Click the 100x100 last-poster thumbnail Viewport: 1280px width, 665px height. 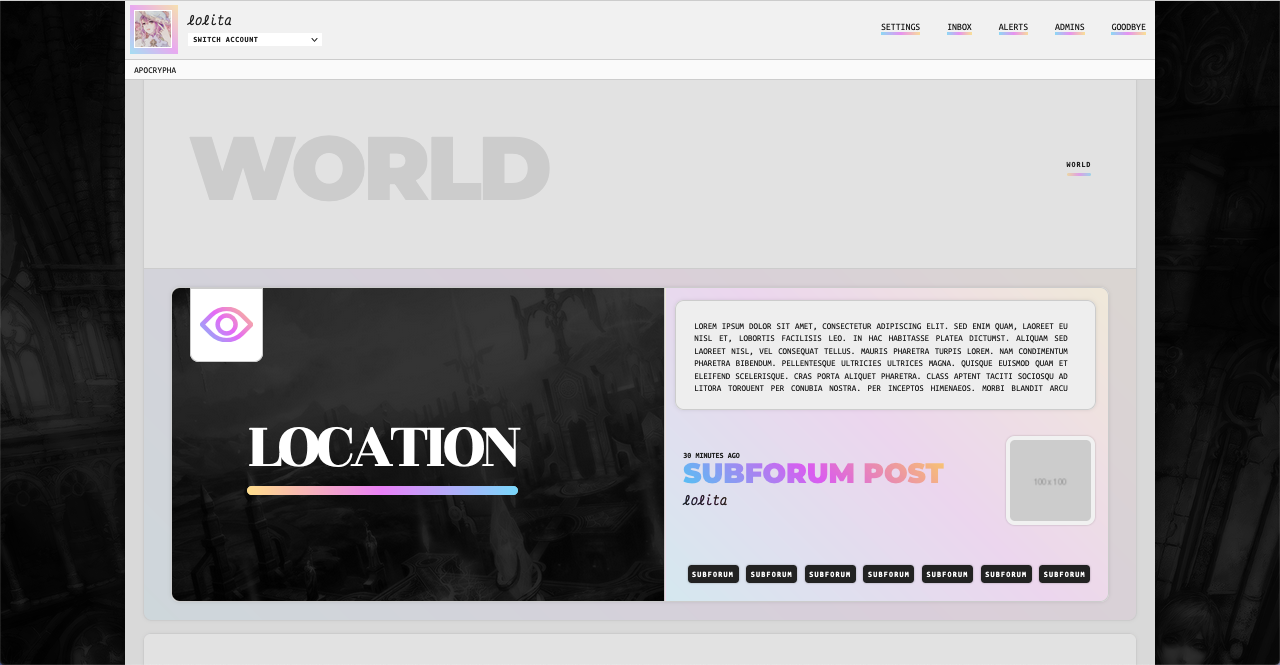tap(1050, 481)
